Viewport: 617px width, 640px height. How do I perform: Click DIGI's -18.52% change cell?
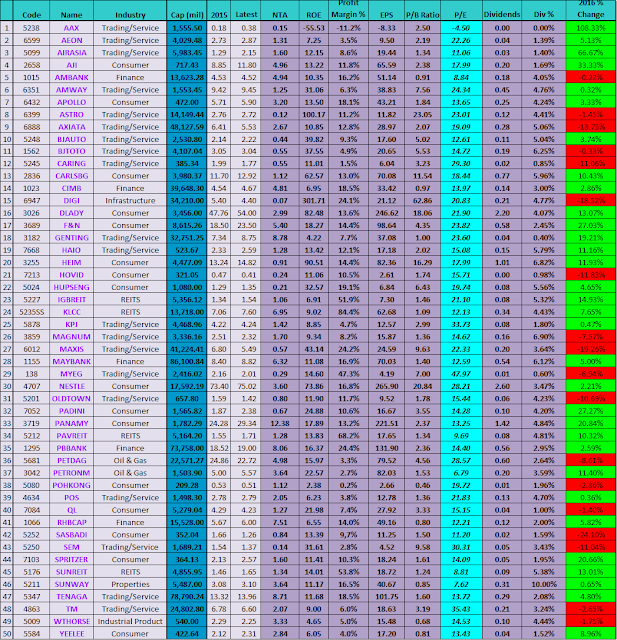coord(591,201)
